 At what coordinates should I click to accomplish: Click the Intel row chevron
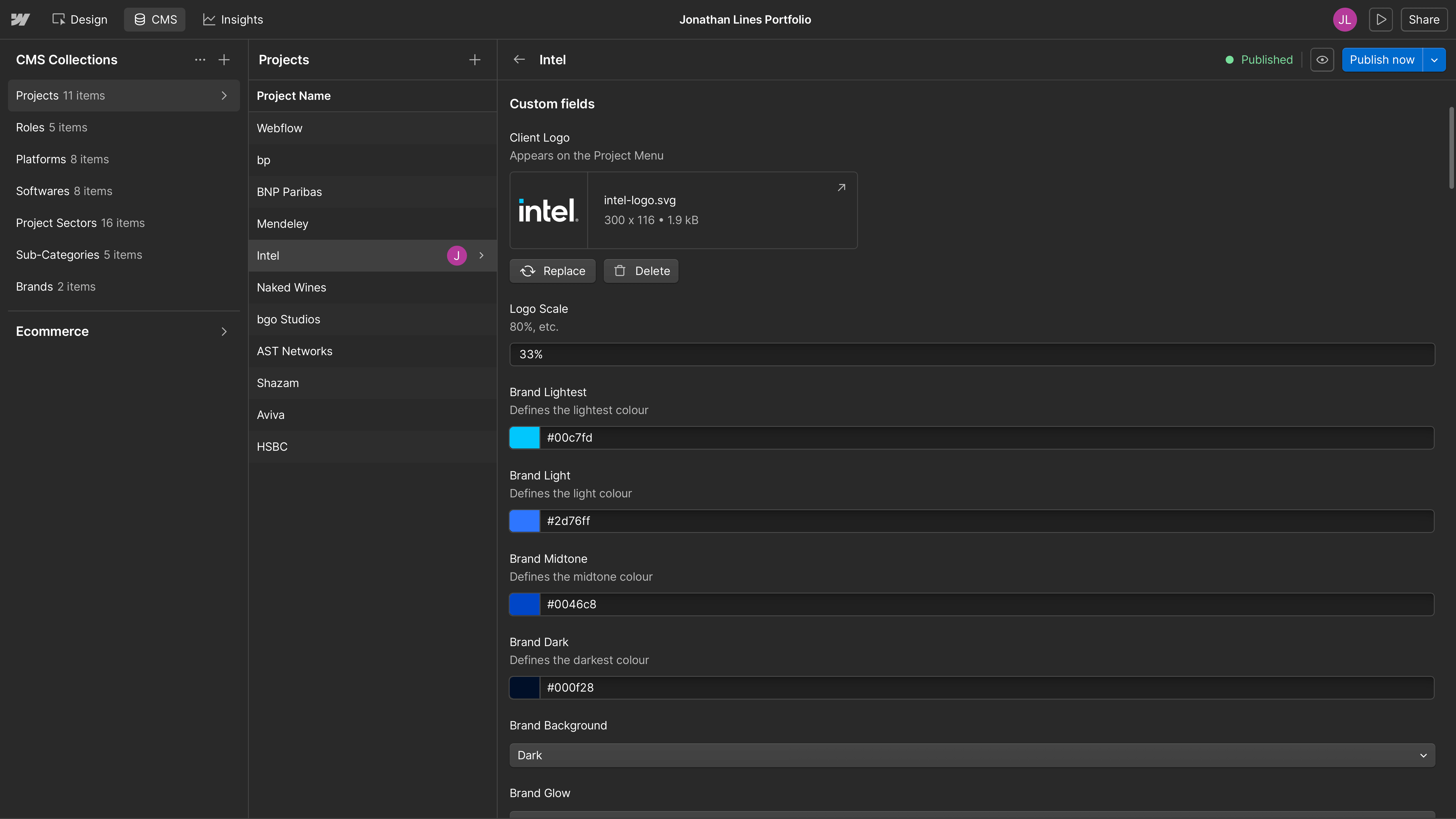click(x=481, y=255)
